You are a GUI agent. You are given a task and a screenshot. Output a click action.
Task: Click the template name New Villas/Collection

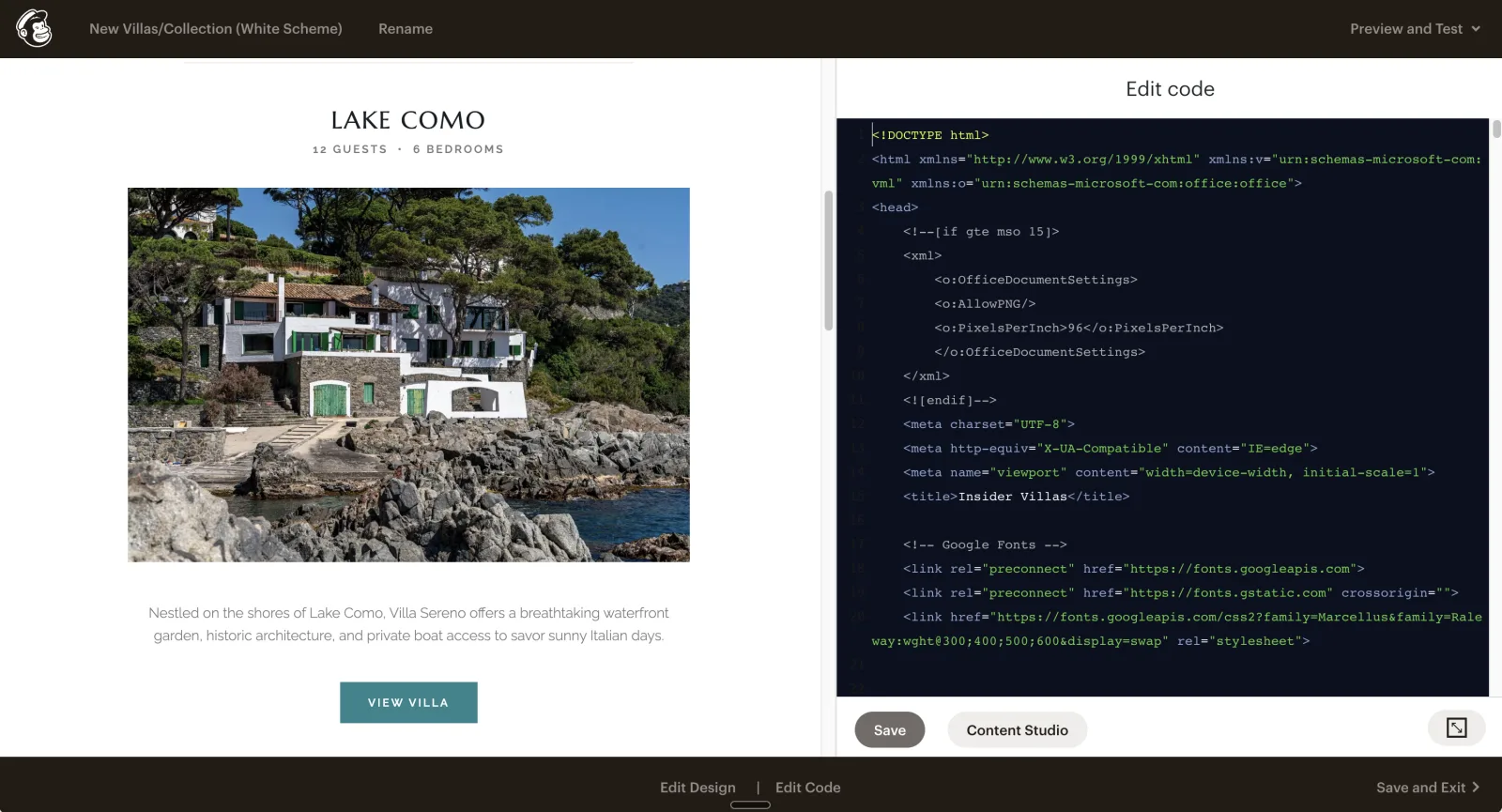coord(216,29)
